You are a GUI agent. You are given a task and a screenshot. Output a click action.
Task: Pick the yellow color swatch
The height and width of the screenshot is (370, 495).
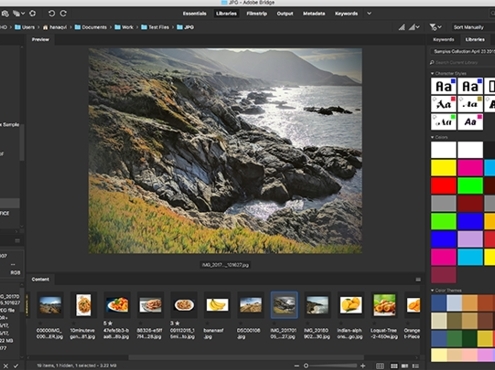[x=443, y=168]
